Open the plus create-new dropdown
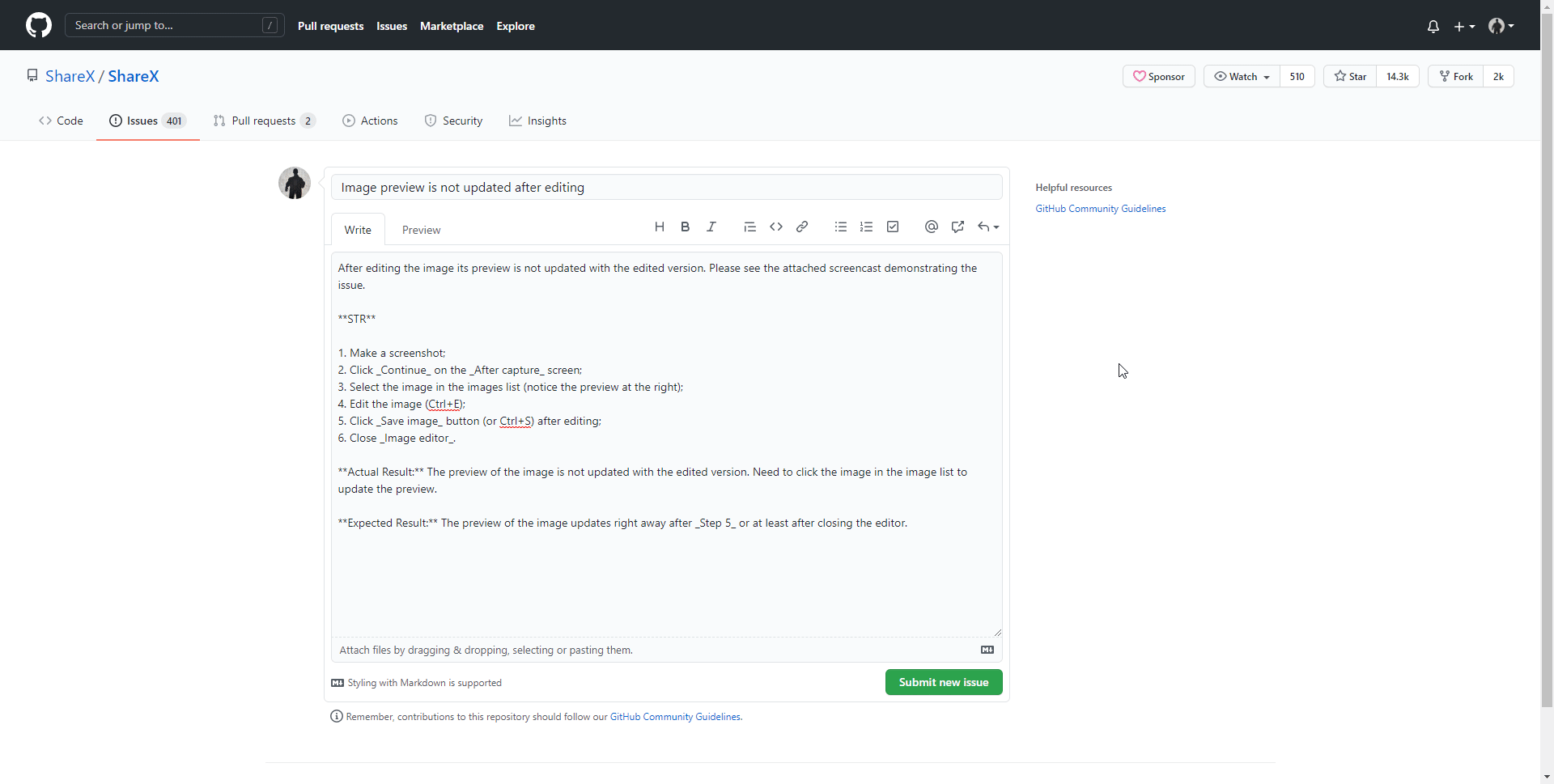Image resolution: width=1554 pixels, height=784 pixels. 1464,26
